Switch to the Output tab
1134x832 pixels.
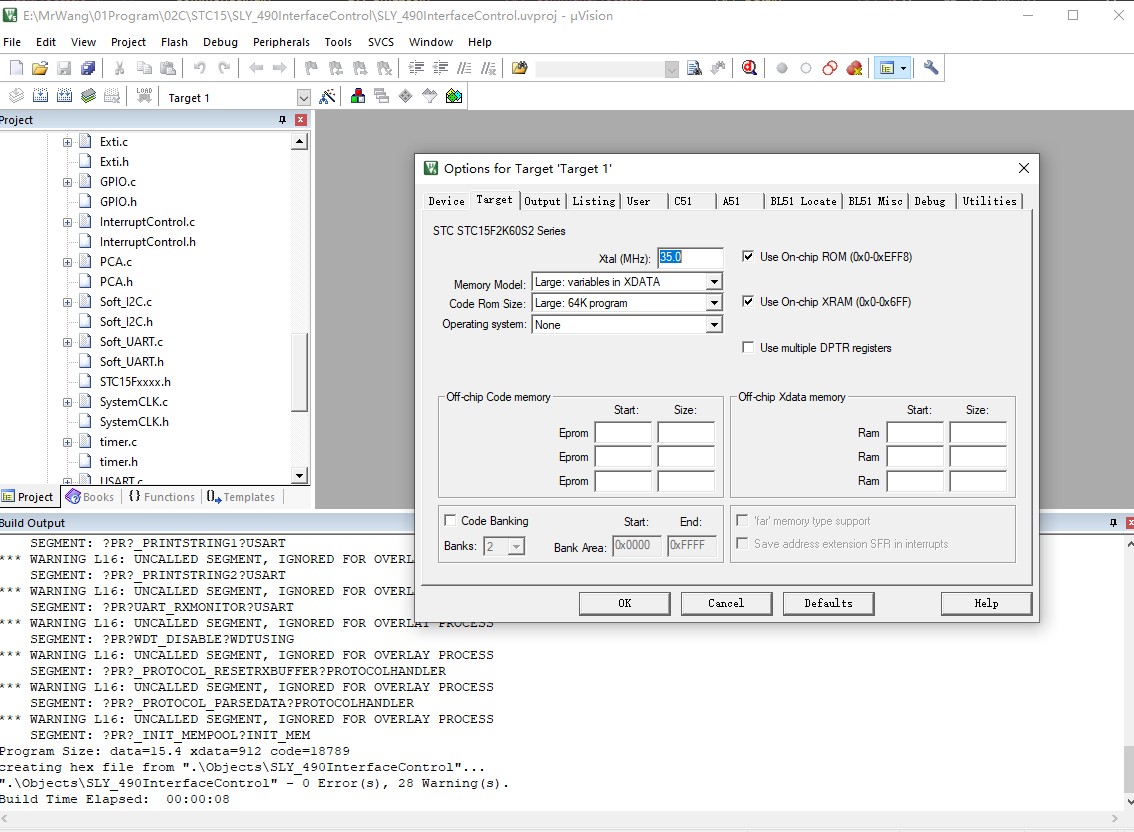click(x=542, y=201)
